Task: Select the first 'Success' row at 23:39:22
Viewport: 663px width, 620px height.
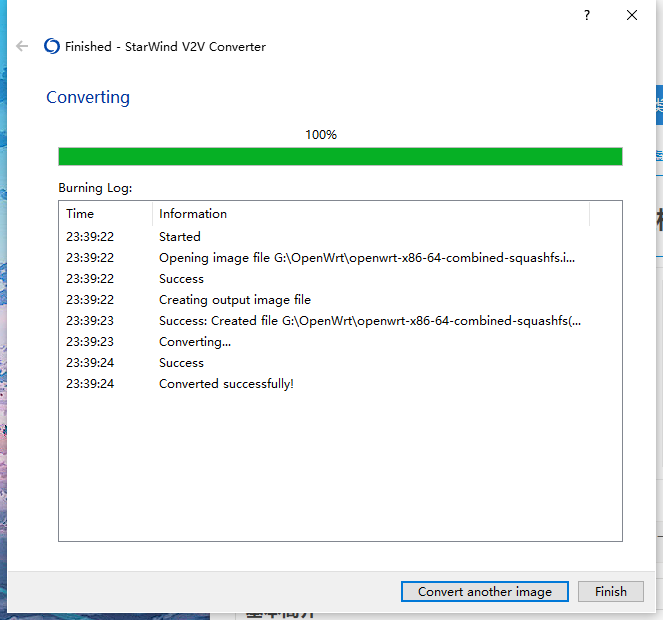Action: click(340, 279)
